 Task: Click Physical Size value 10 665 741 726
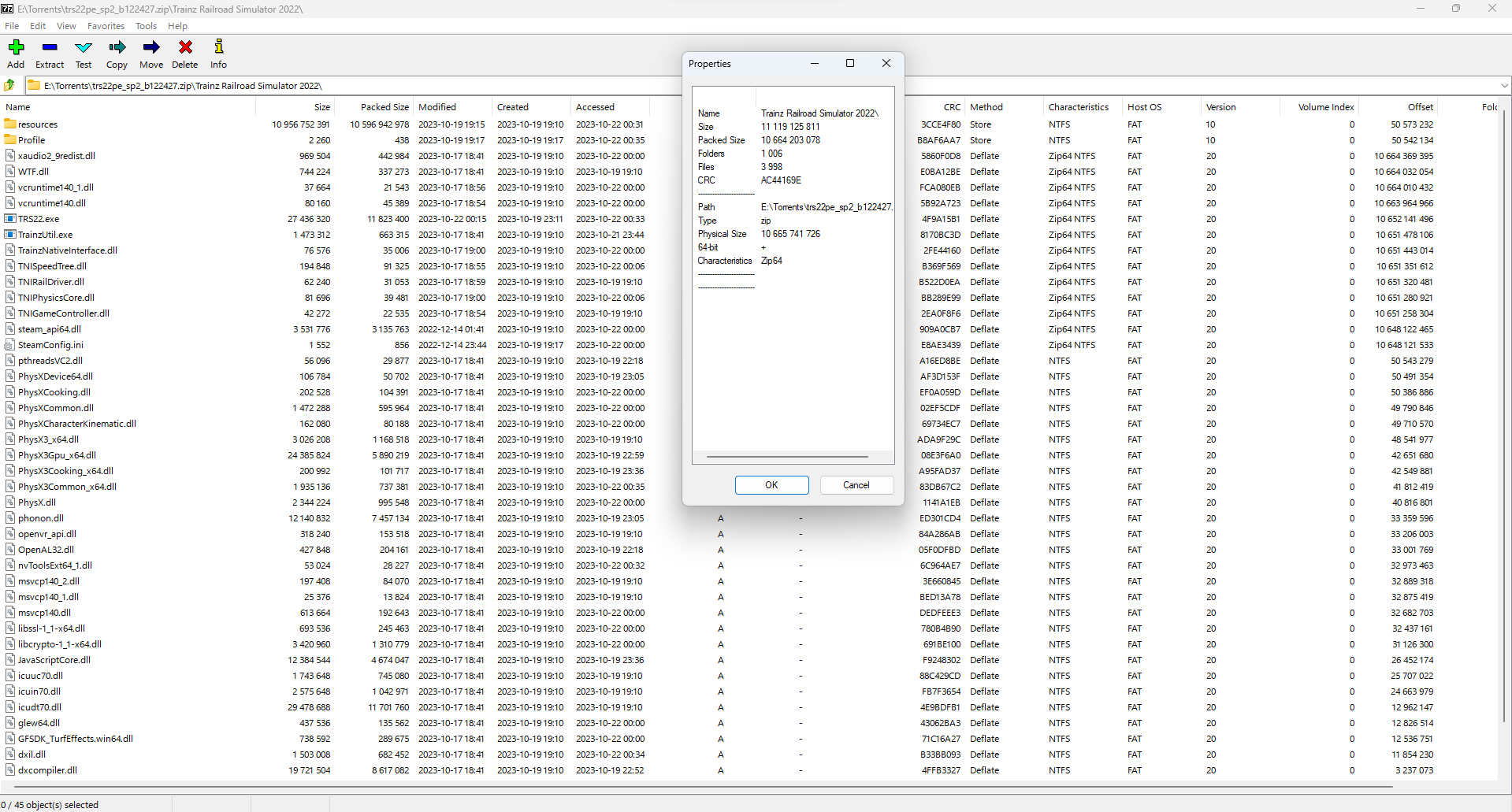tap(790, 234)
